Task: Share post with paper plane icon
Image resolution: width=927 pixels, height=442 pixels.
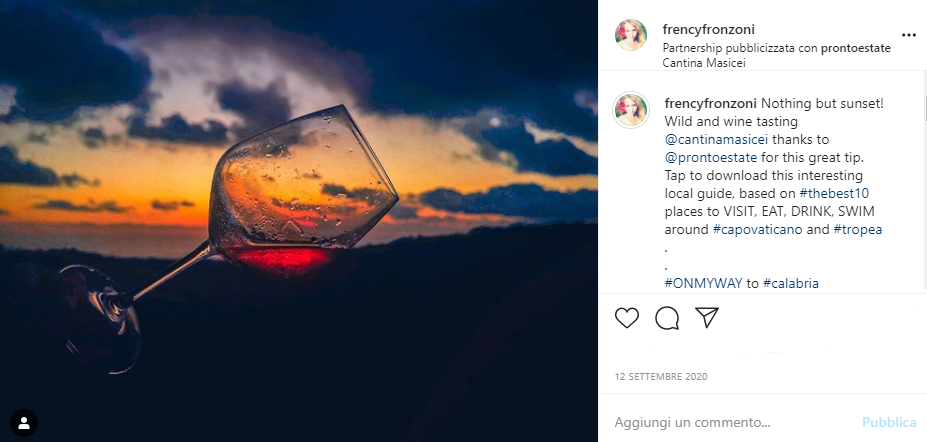Action: click(707, 318)
